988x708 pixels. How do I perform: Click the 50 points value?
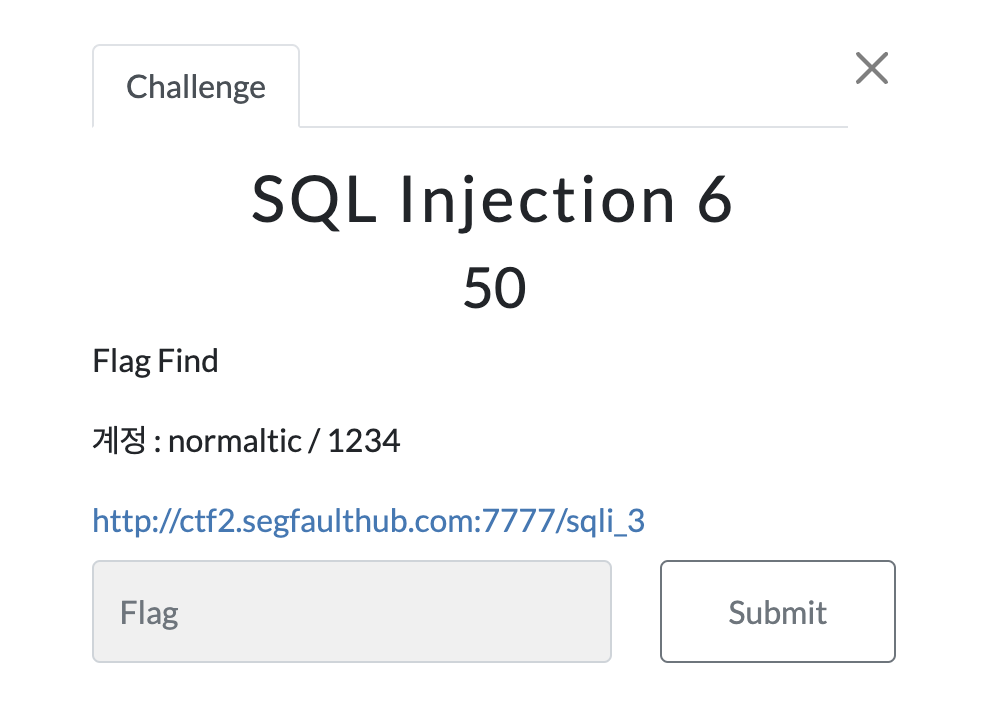coord(495,288)
